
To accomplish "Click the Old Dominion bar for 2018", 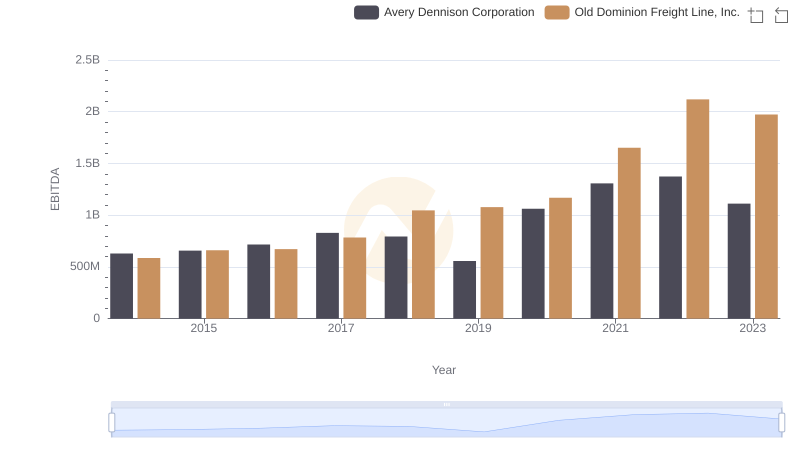I will 423,265.
